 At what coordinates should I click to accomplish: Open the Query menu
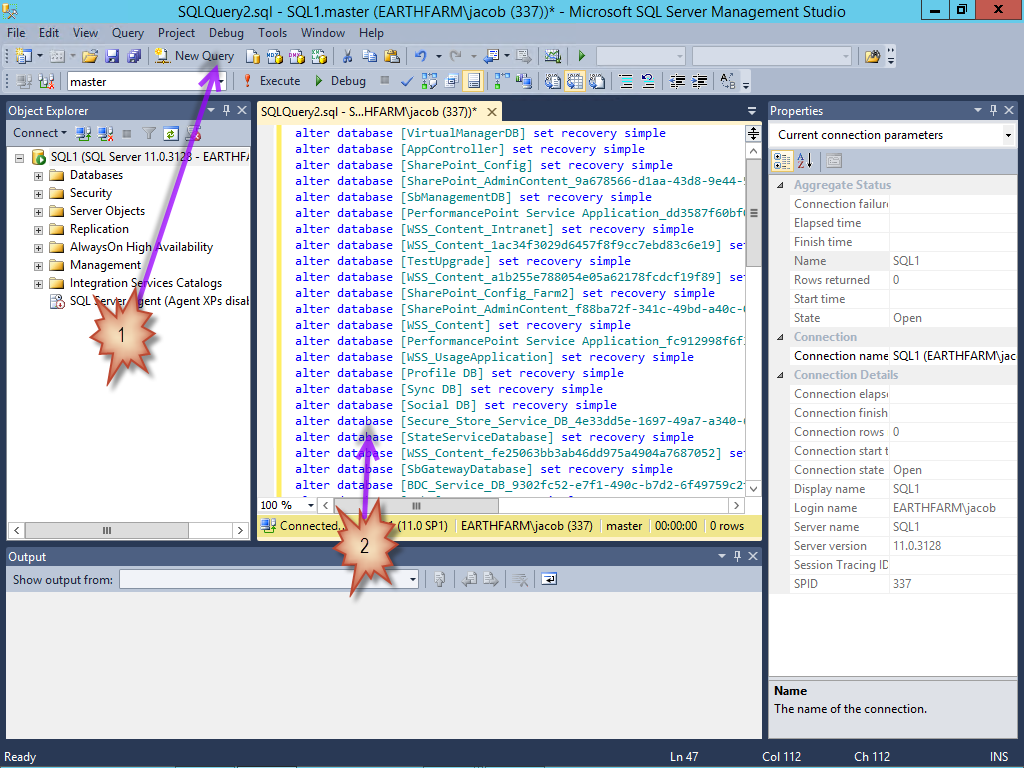[127, 33]
